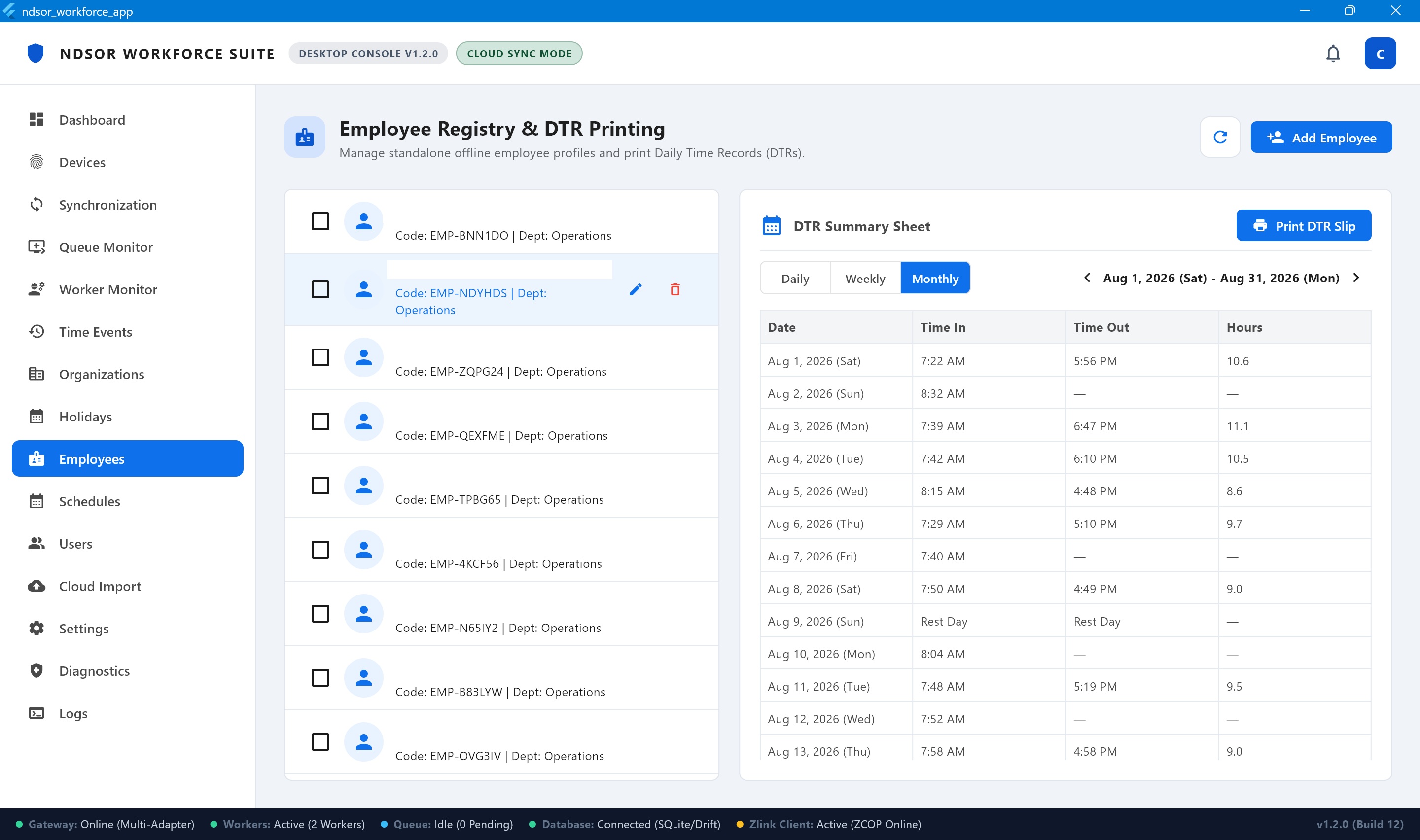
Task: Open the user avatar C menu
Action: (1380, 54)
